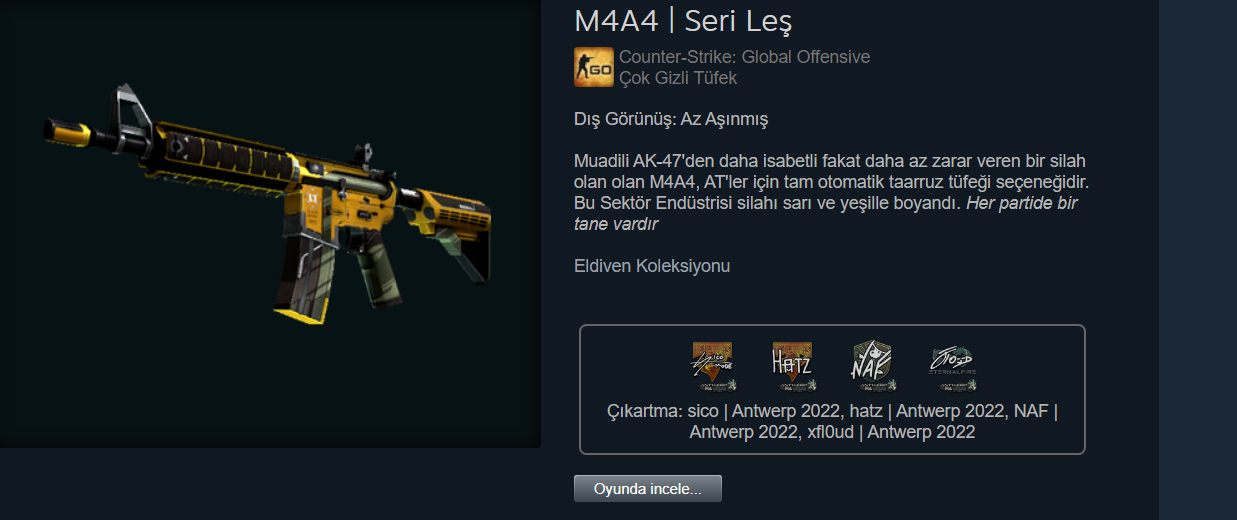Click the 'M4A4 | Seri Leş' item title
The width and height of the screenshot is (1237, 520).
point(684,19)
